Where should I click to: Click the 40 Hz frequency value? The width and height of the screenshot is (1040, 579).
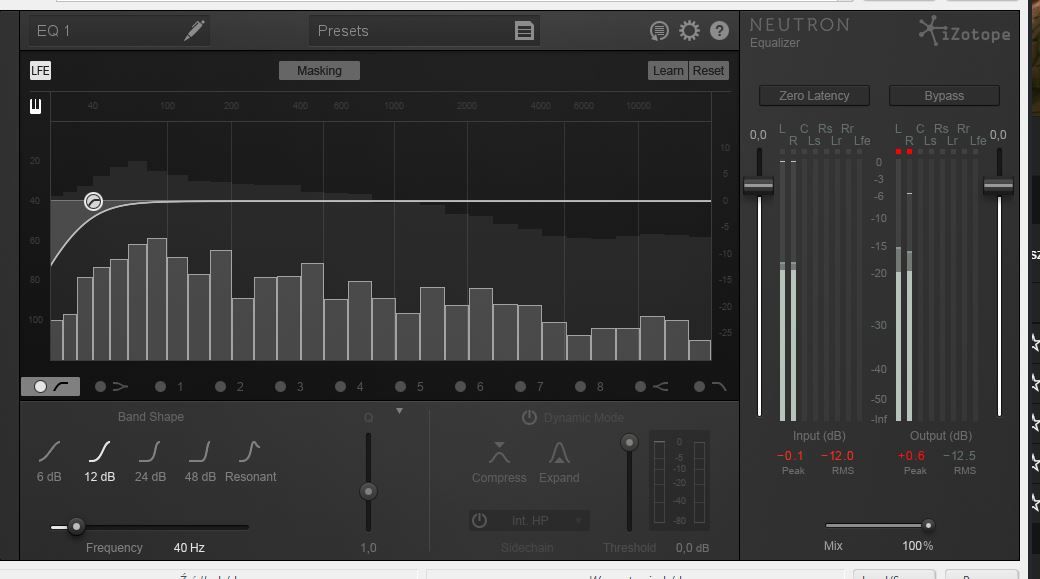pyautogui.click(x=189, y=548)
